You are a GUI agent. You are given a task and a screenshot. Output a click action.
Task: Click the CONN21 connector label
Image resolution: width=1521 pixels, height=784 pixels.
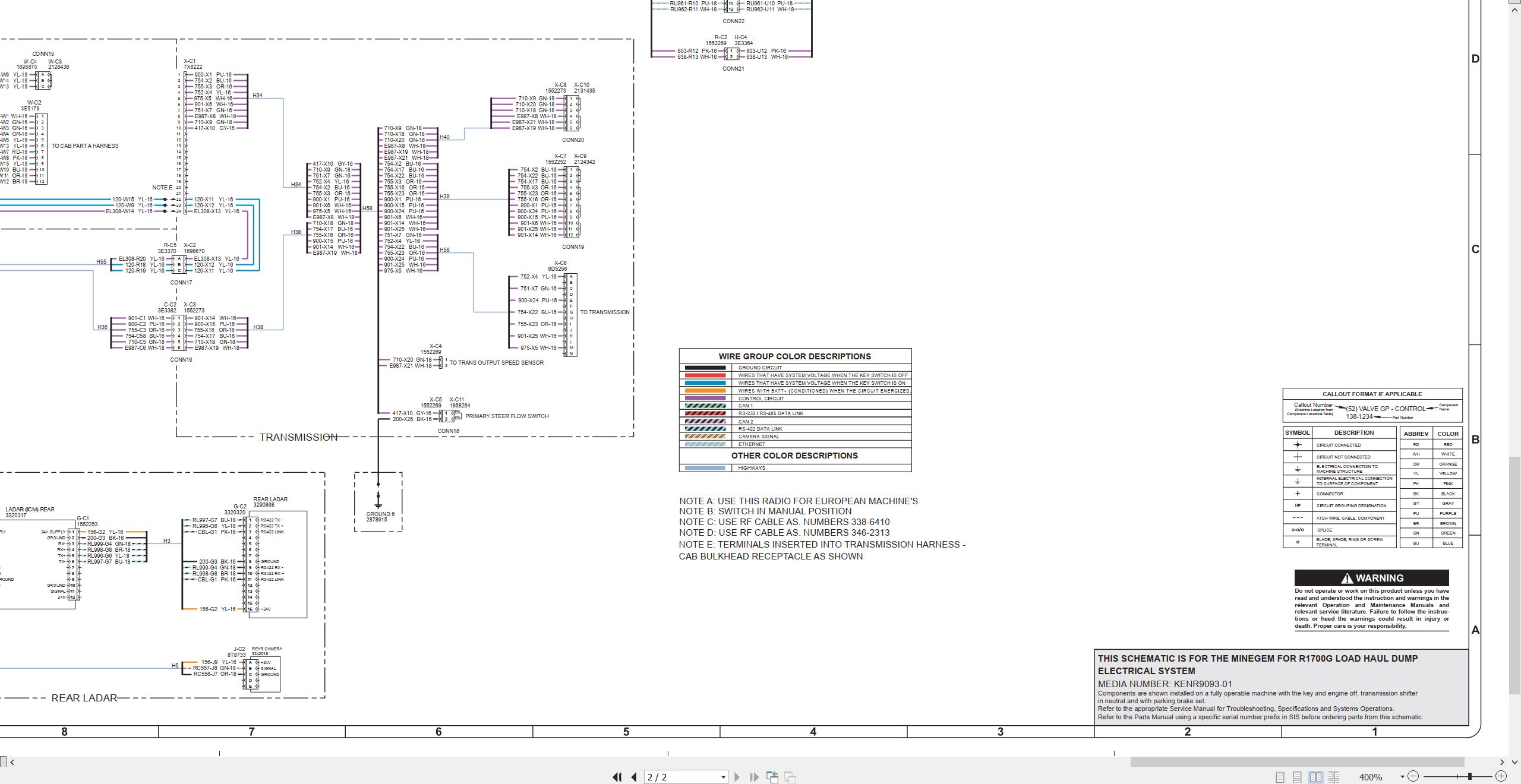pos(733,69)
